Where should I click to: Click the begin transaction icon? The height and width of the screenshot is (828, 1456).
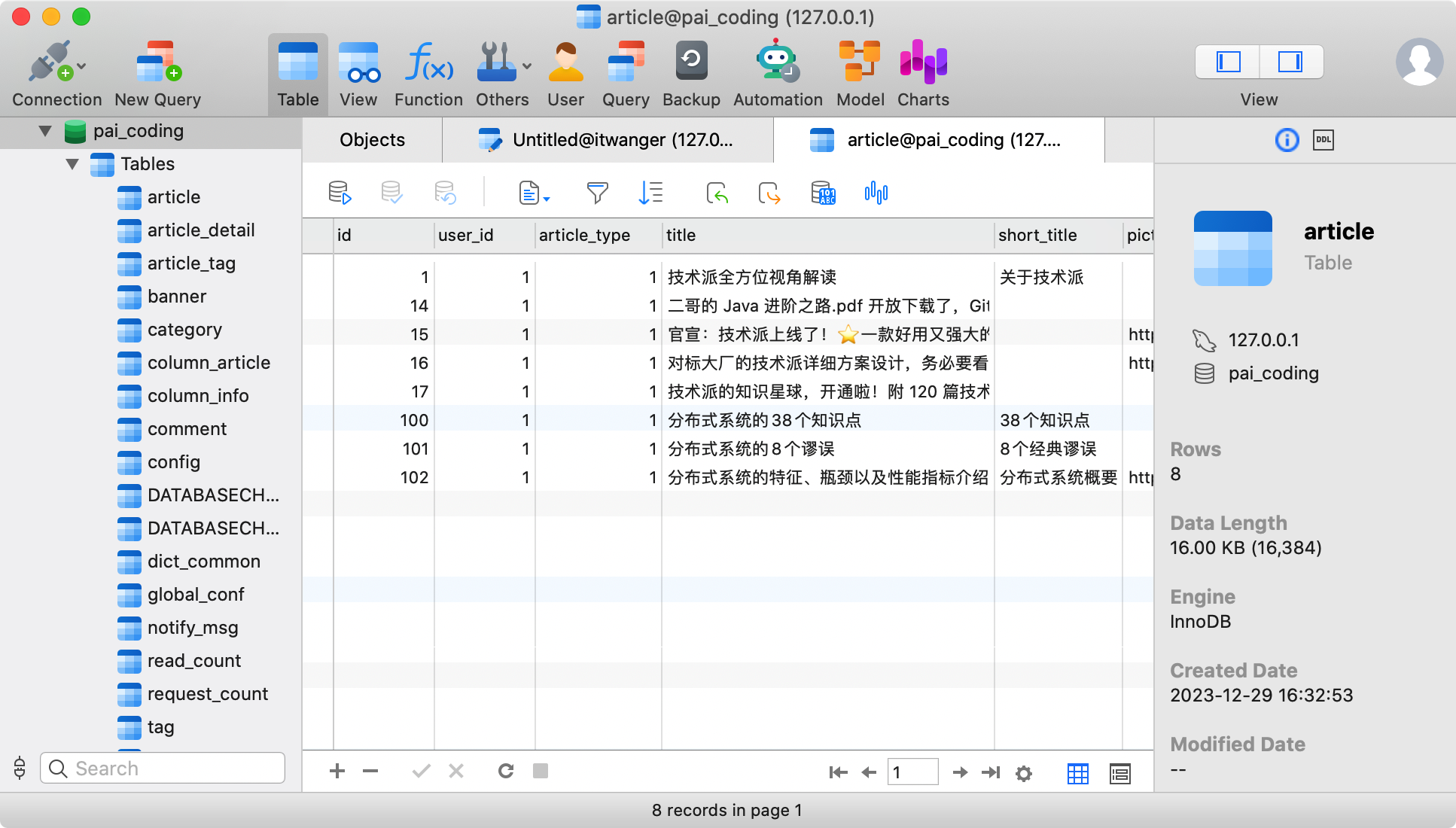click(340, 193)
